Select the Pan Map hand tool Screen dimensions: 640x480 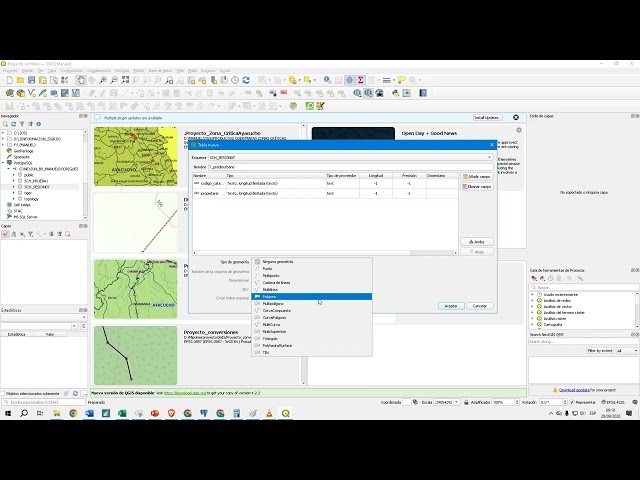point(81,80)
